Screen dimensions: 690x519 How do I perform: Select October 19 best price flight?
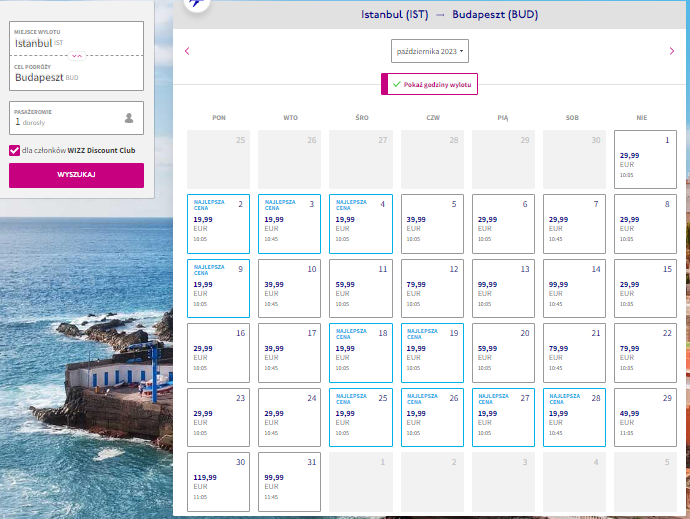(432, 353)
